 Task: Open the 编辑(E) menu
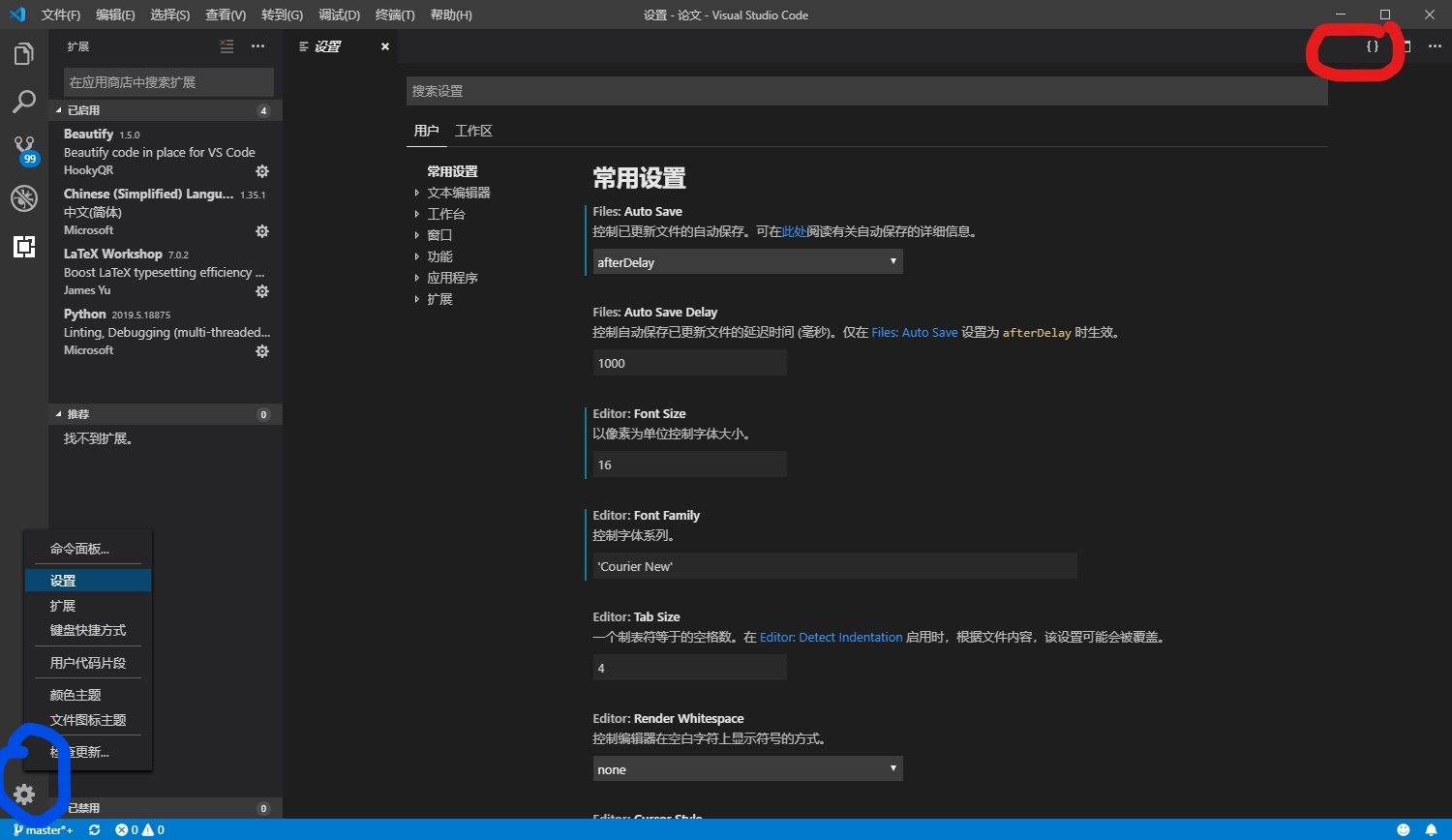pos(115,15)
